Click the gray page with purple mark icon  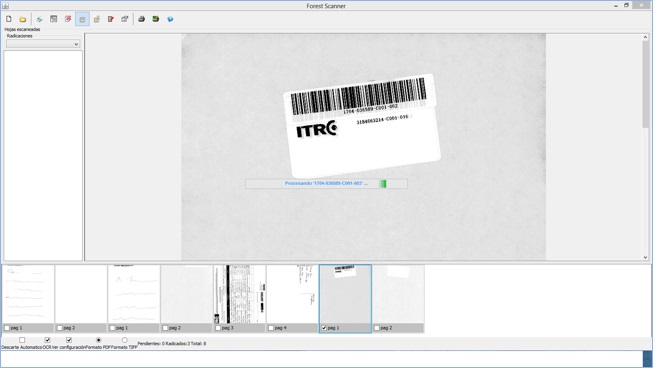click(x=125, y=19)
